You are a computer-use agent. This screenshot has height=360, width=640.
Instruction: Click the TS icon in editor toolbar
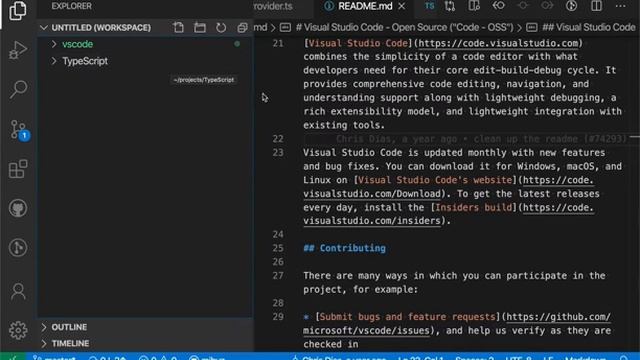tap(429, 6)
